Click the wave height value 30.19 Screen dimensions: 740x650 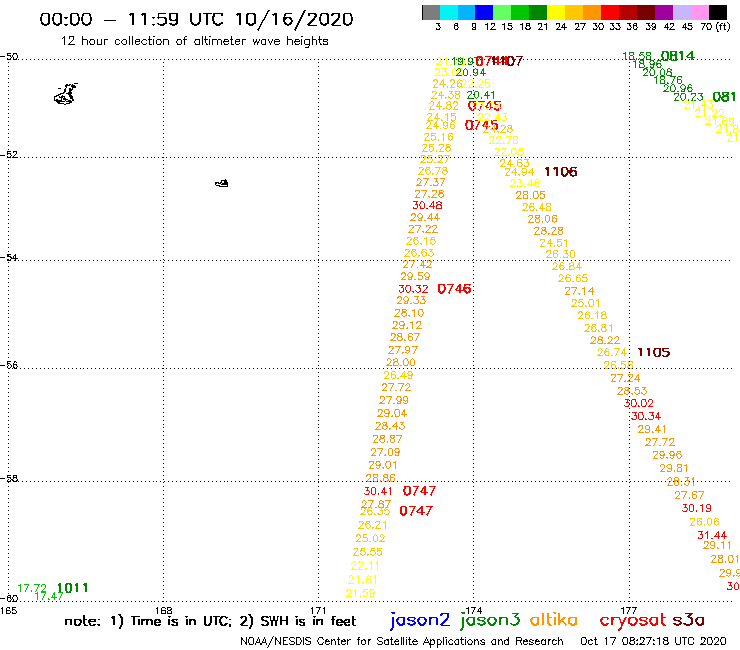tap(697, 508)
